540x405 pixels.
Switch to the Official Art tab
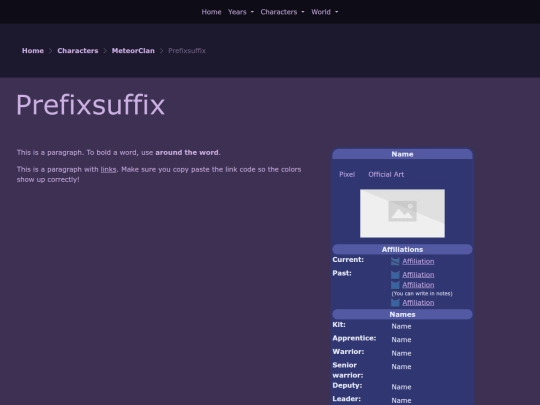point(386,174)
